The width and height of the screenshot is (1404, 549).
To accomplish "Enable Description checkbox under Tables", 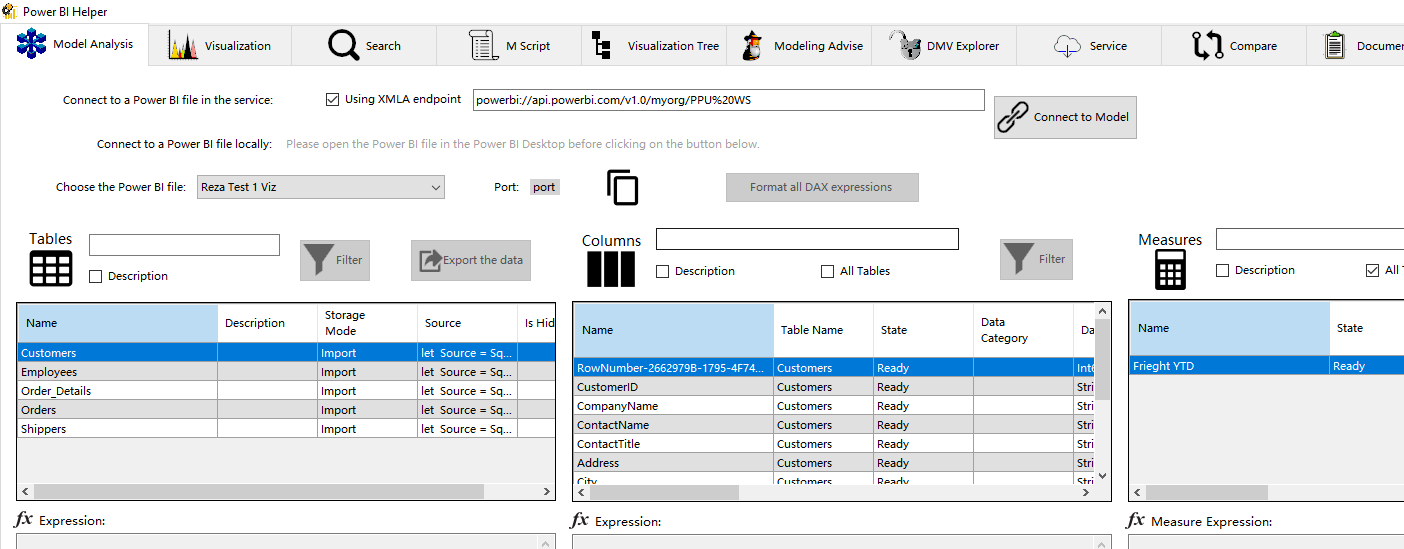I will point(96,277).
